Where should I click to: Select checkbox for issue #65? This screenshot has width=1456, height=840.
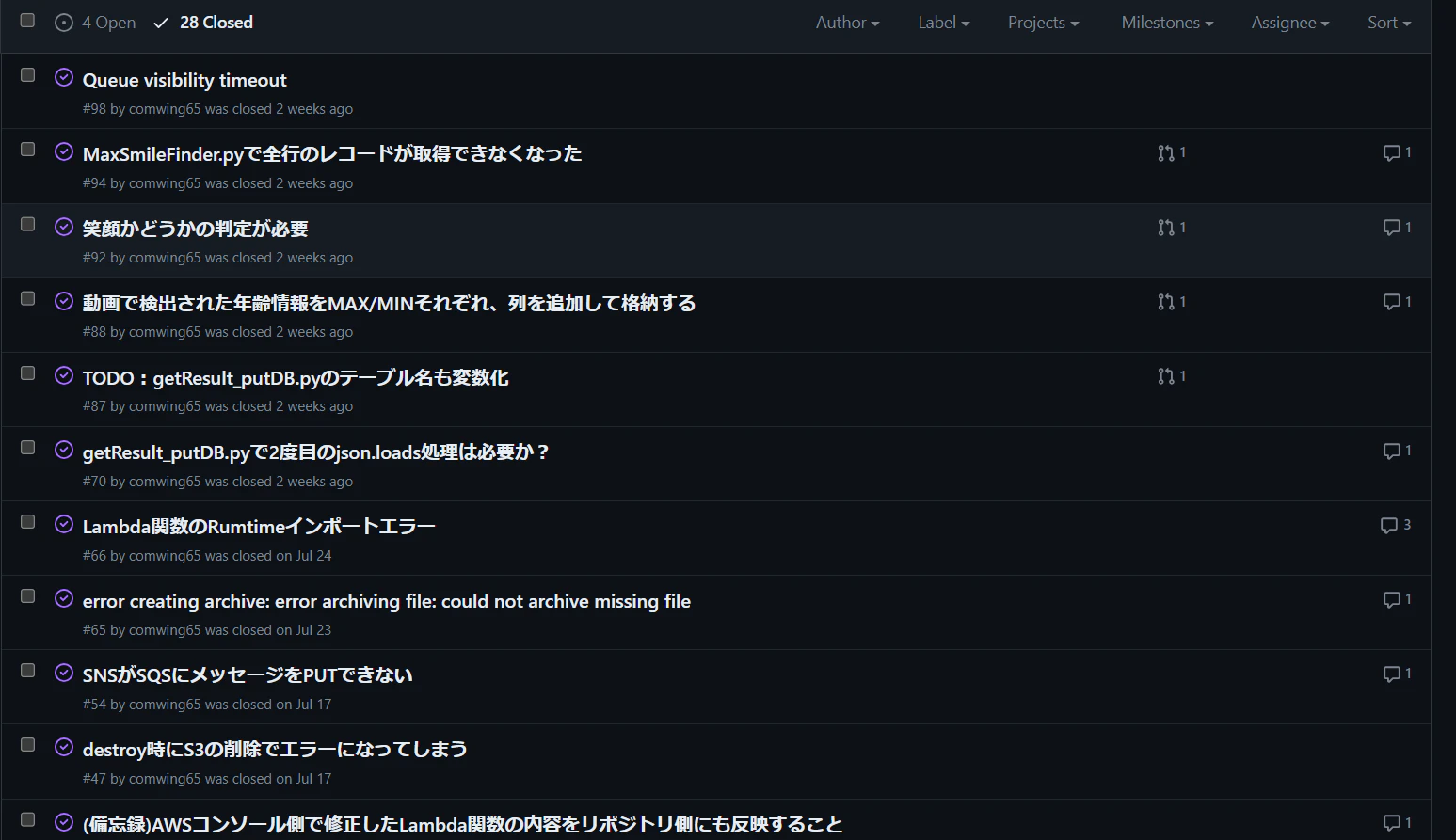[27, 595]
